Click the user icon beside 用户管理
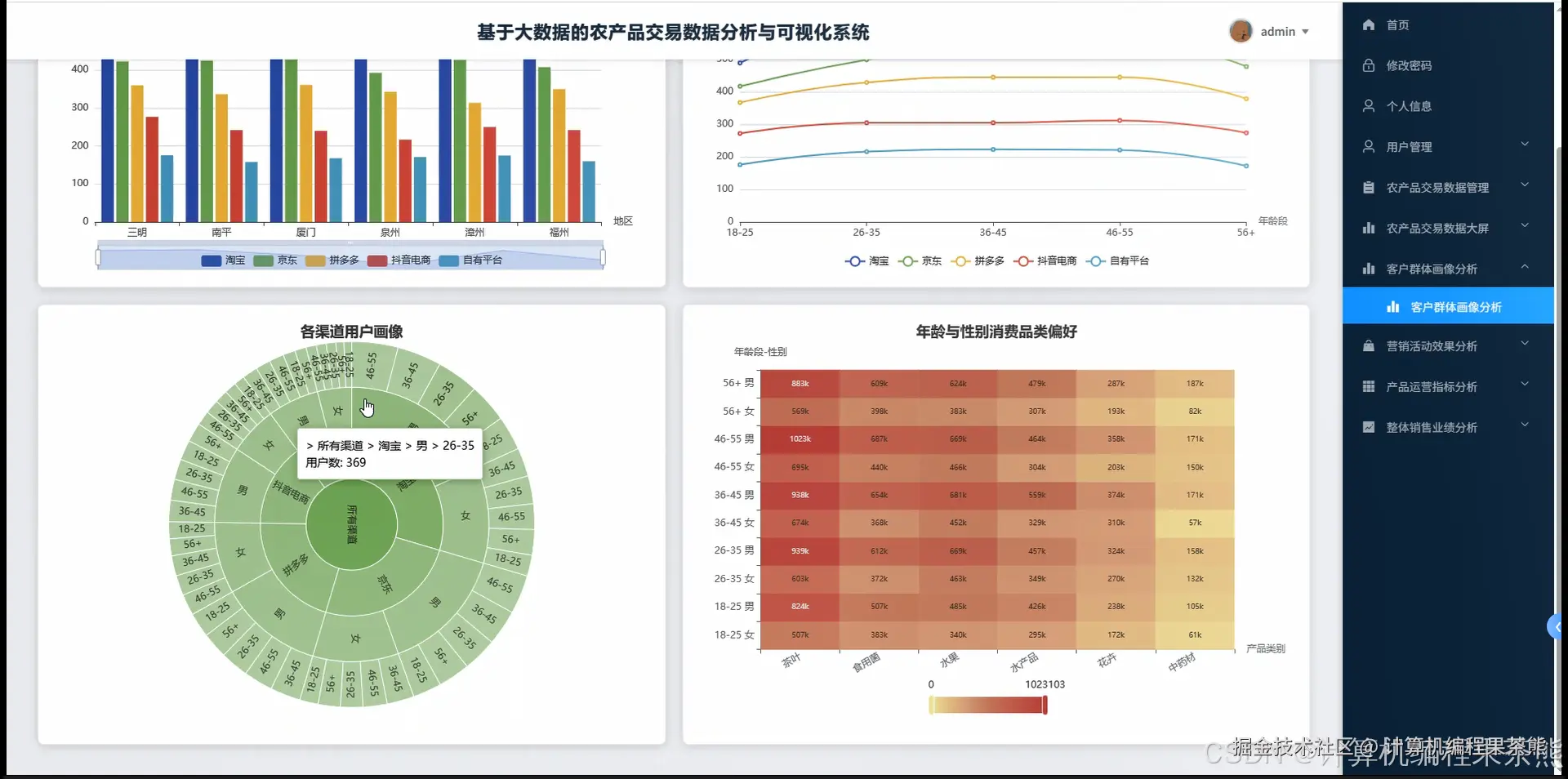The width and height of the screenshot is (1568, 779). (x=1369, y=146)
